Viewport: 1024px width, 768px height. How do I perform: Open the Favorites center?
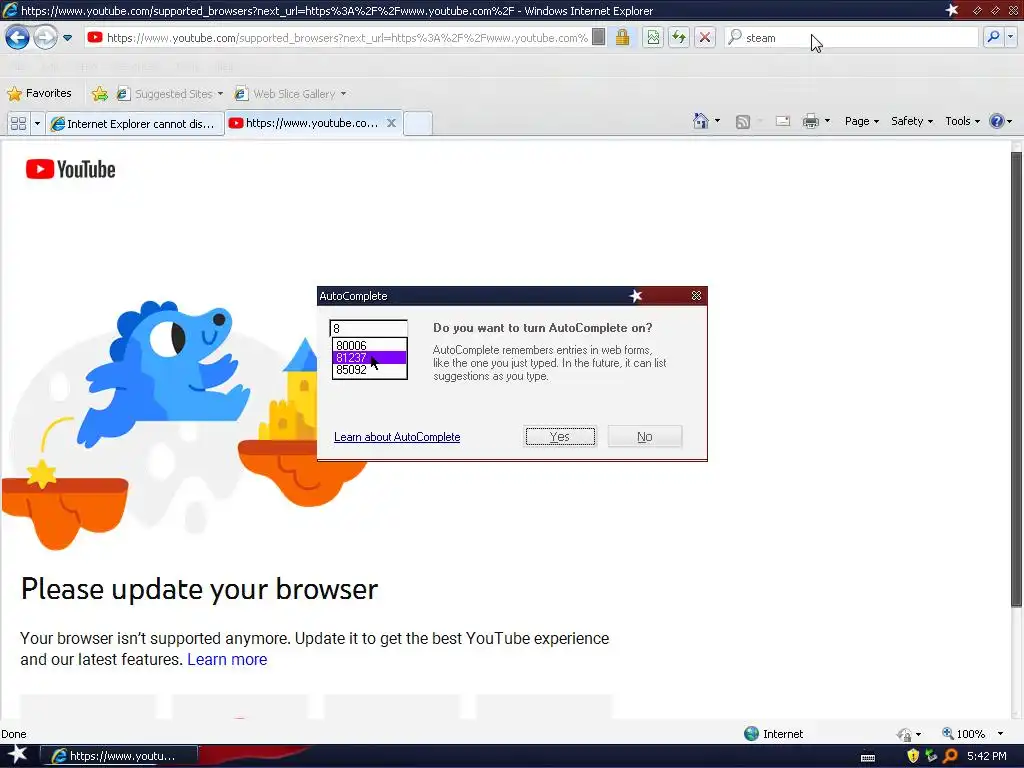39,93
